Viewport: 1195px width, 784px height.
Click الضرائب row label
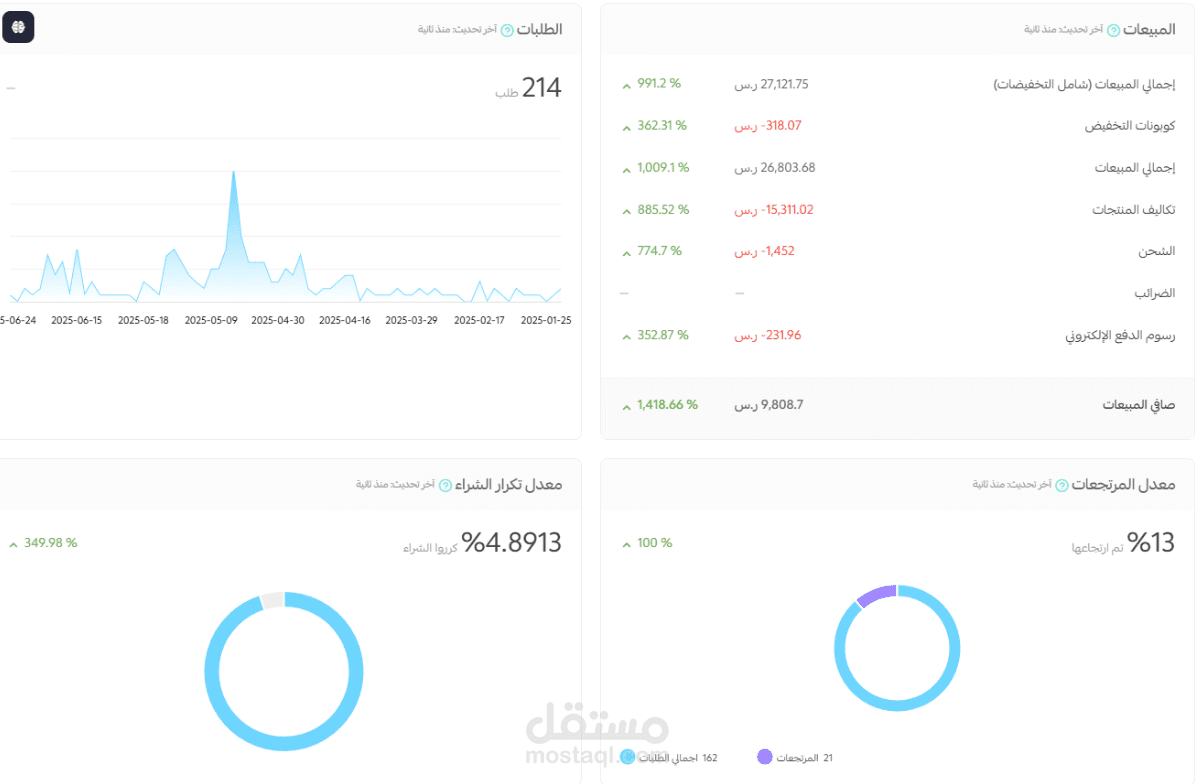(1155, 293)
